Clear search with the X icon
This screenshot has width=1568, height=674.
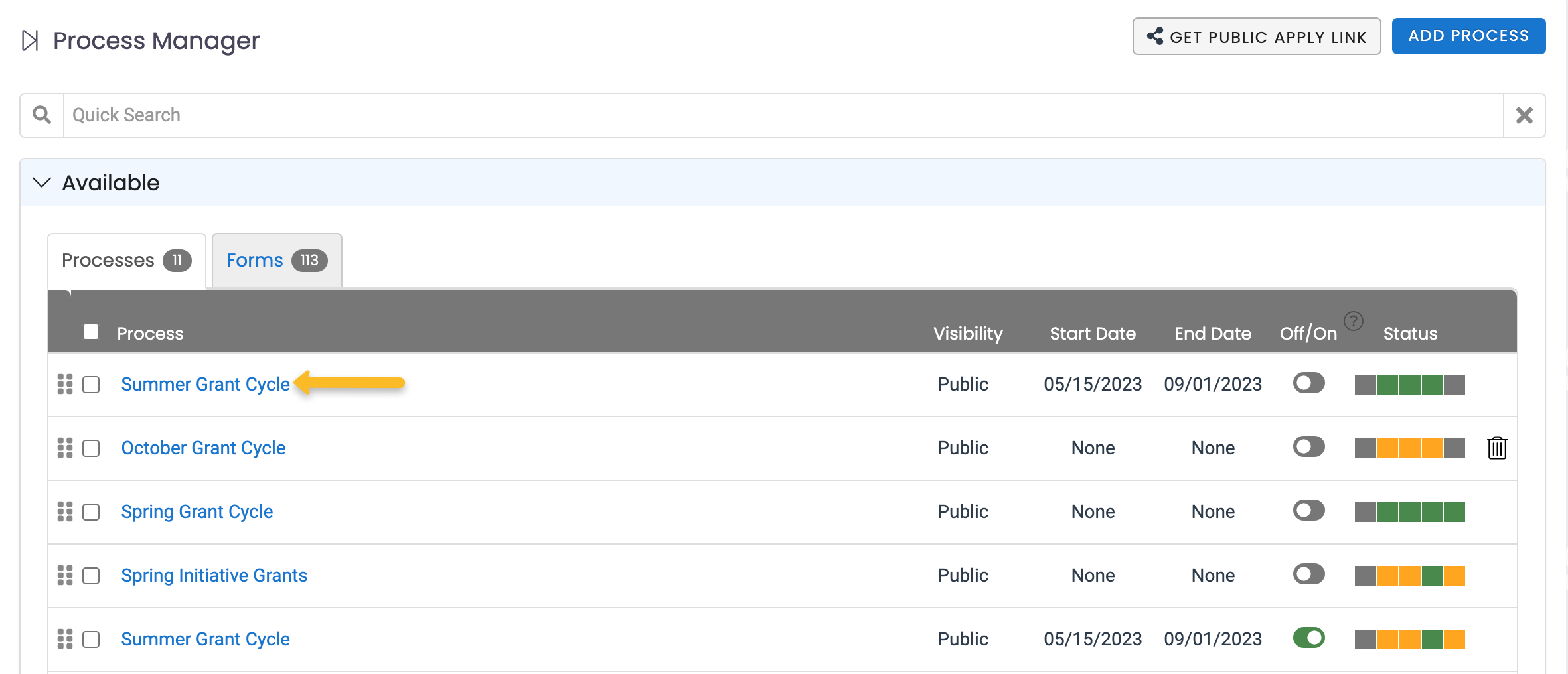tap(1524, 115)
